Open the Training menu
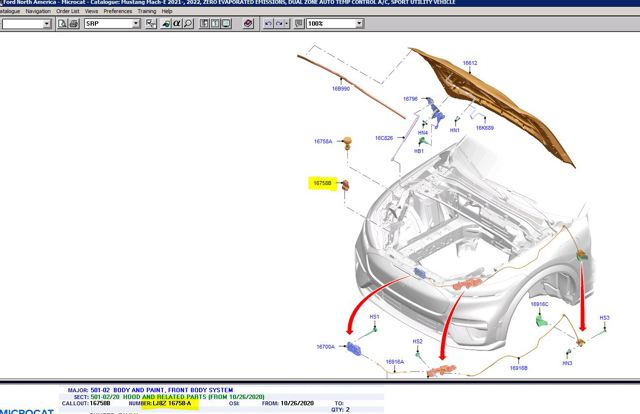The height and width of the screenshot is (414, 640). 147,11
